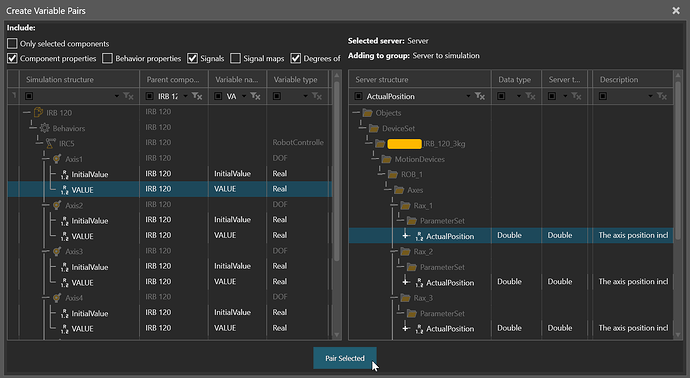Expand Rax_3 ActualPosition plus sign
690x378 pixels.
pos(406,328)
